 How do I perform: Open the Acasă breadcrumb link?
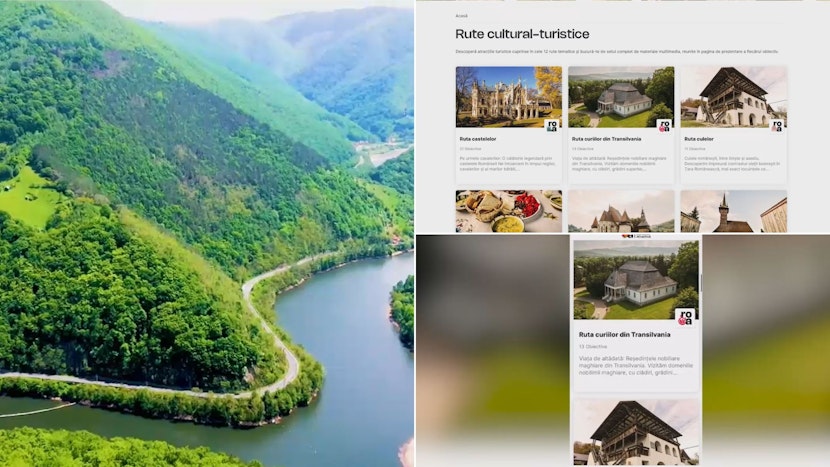[461, 16]
